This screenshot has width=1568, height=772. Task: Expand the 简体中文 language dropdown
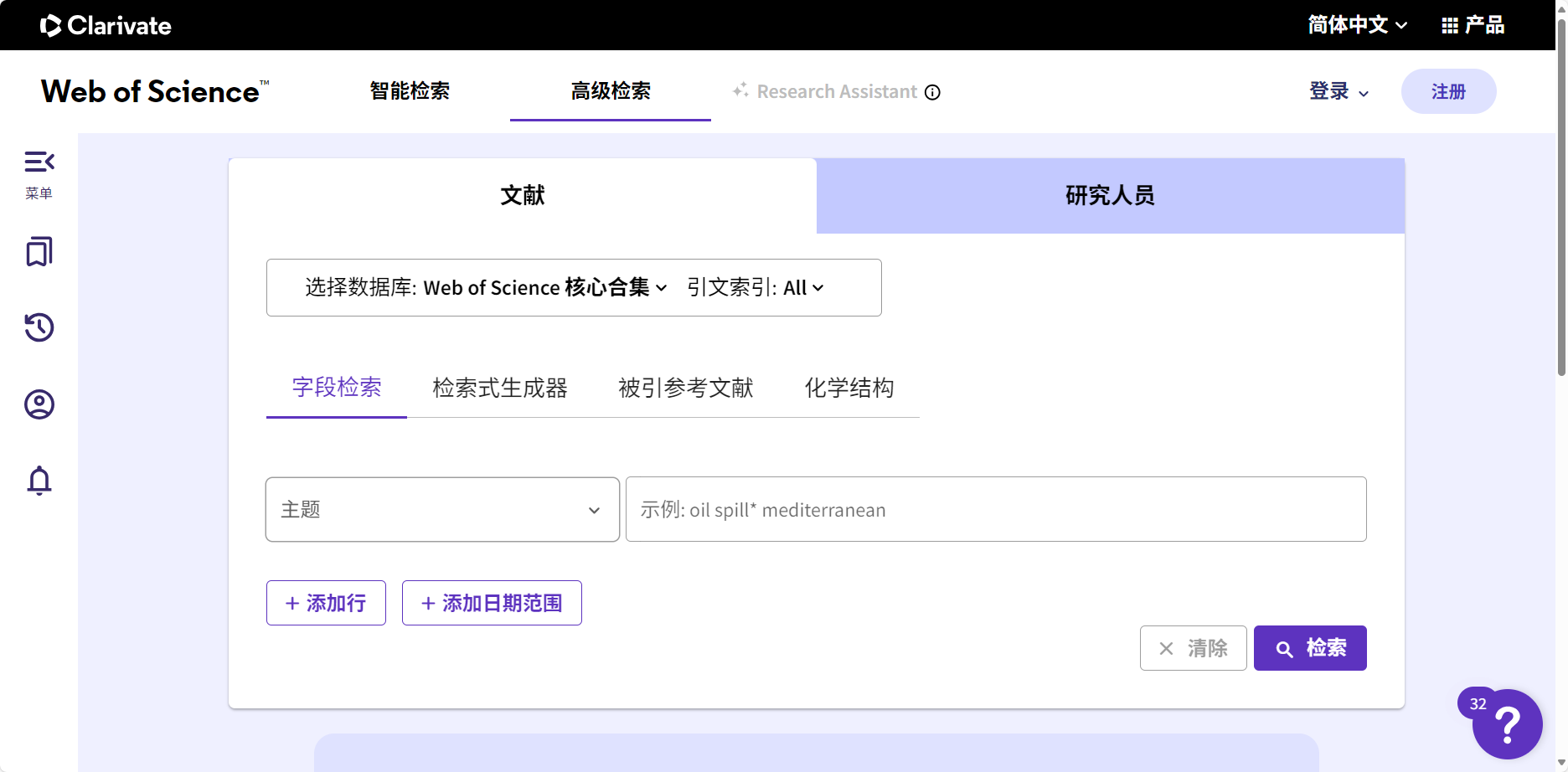1357,25
